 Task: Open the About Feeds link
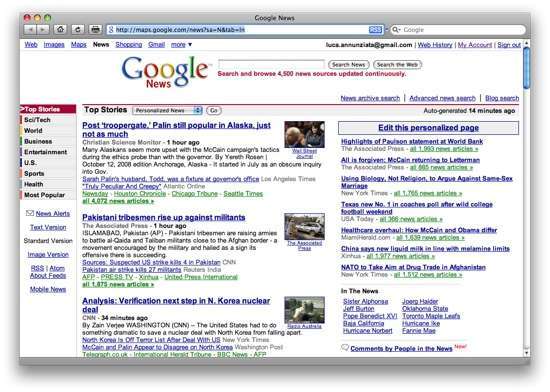coord(48,276)
